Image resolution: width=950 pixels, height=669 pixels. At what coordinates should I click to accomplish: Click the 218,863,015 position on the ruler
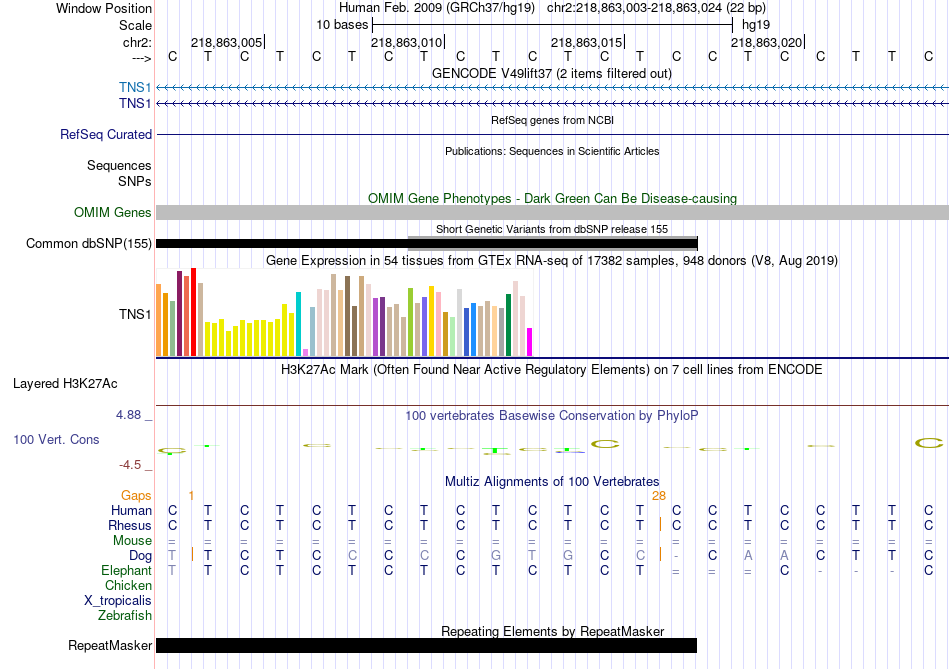[587, 43]
